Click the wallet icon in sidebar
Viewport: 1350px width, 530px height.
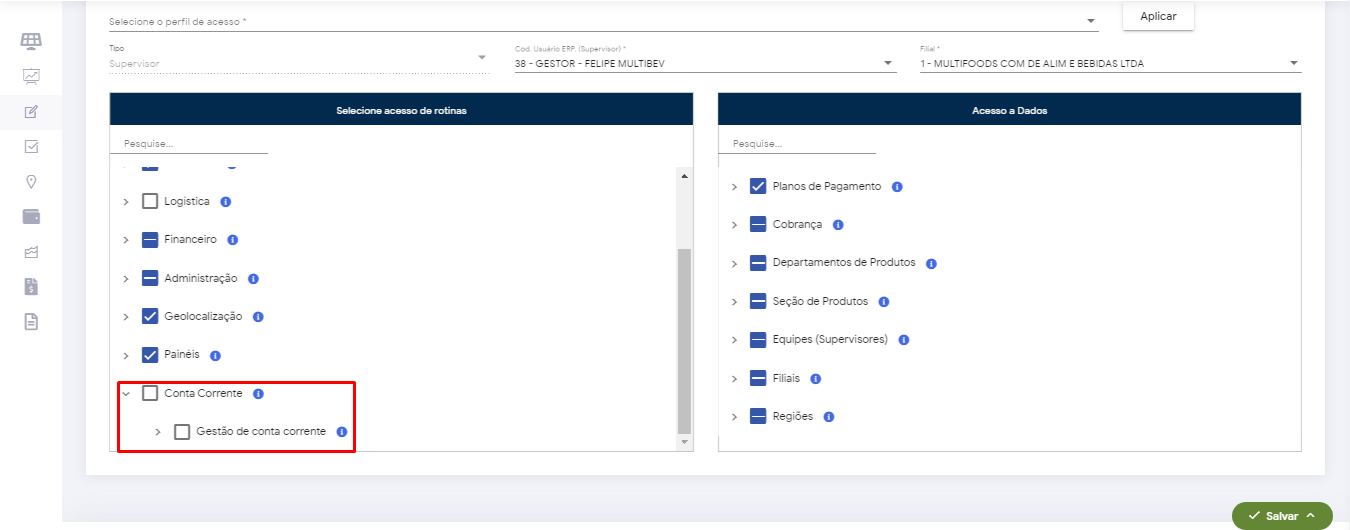tap(31, 216)
